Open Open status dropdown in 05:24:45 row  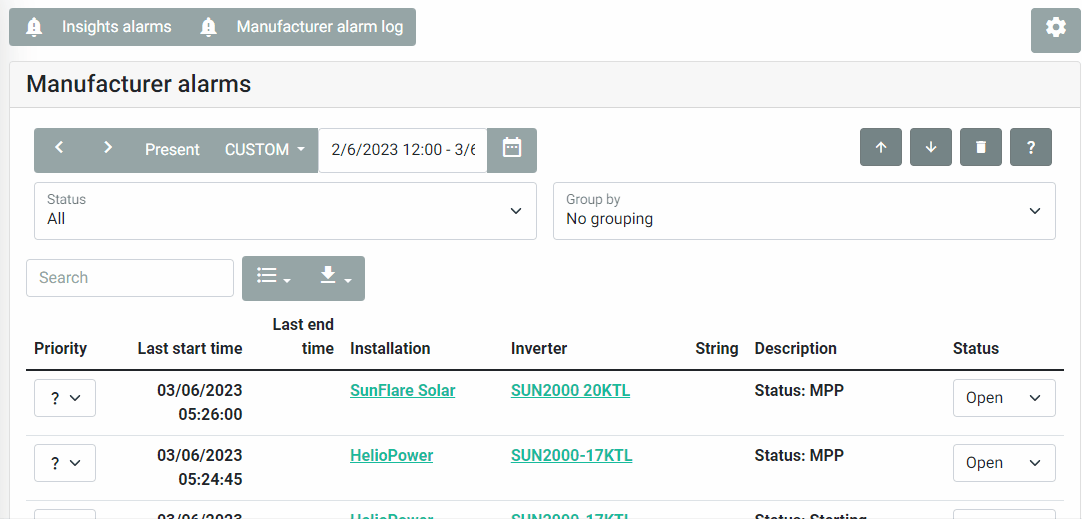pos(1004,463)
